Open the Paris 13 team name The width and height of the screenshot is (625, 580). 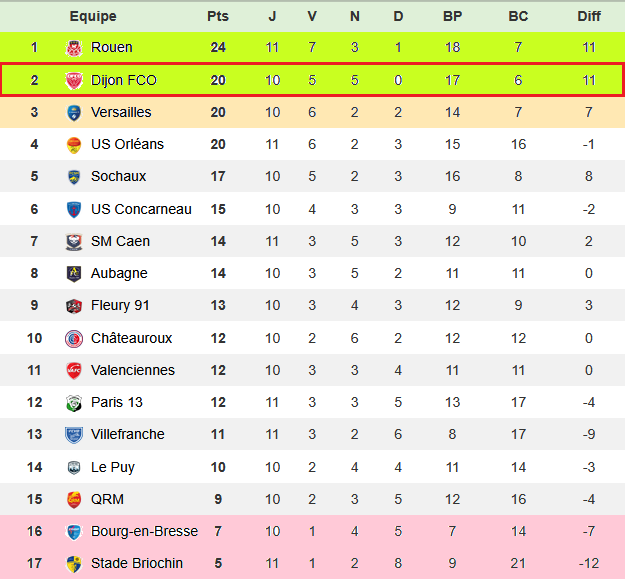[117, 402]
